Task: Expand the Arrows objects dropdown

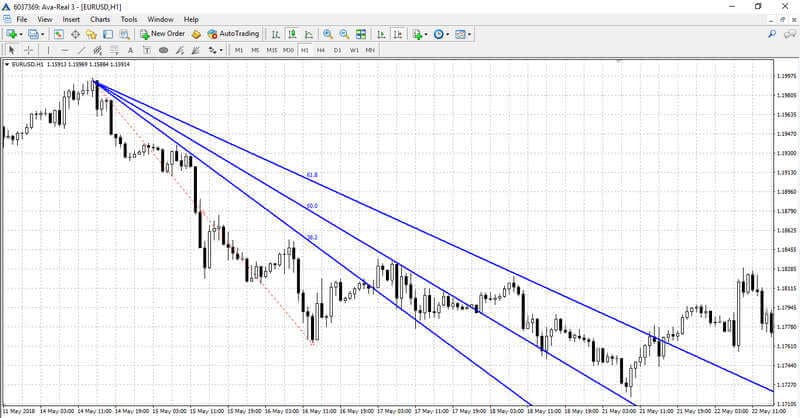Action: pyautogui.click(x=221, y=51)
